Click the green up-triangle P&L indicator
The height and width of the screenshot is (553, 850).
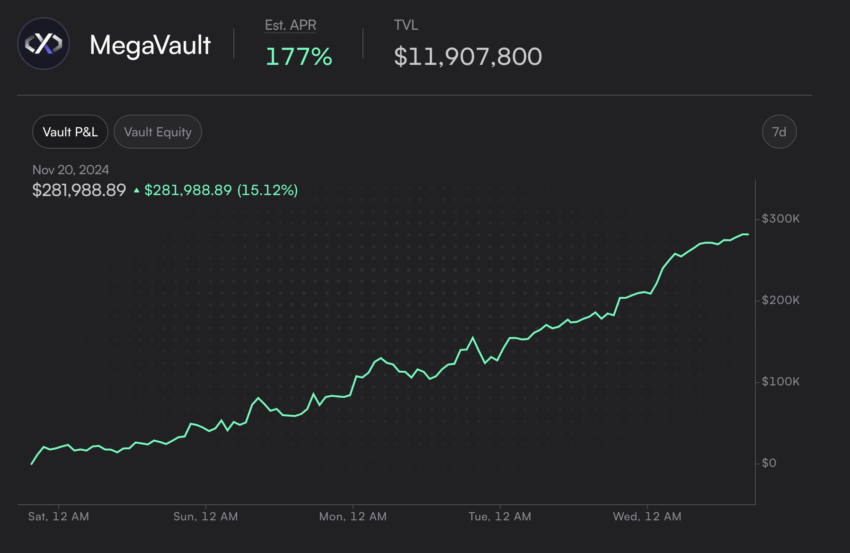[x=137, y=190]
